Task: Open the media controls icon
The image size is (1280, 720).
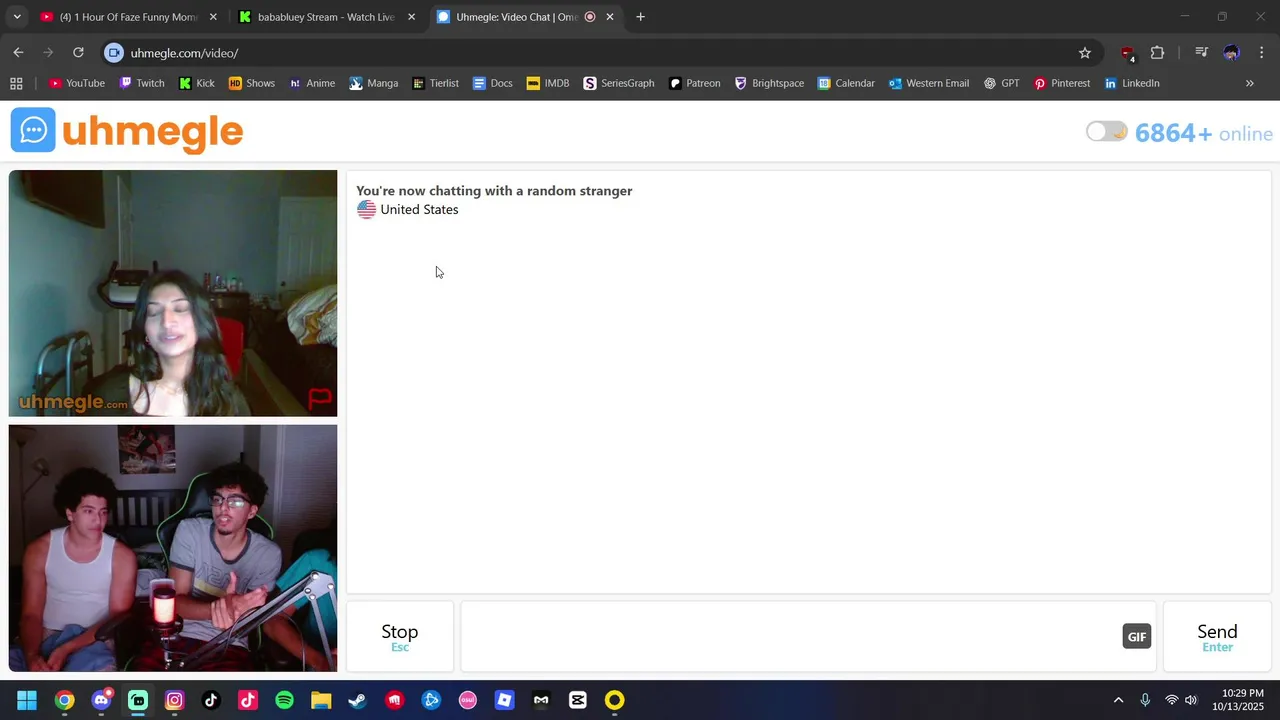Action: (x=1202, y=53)
